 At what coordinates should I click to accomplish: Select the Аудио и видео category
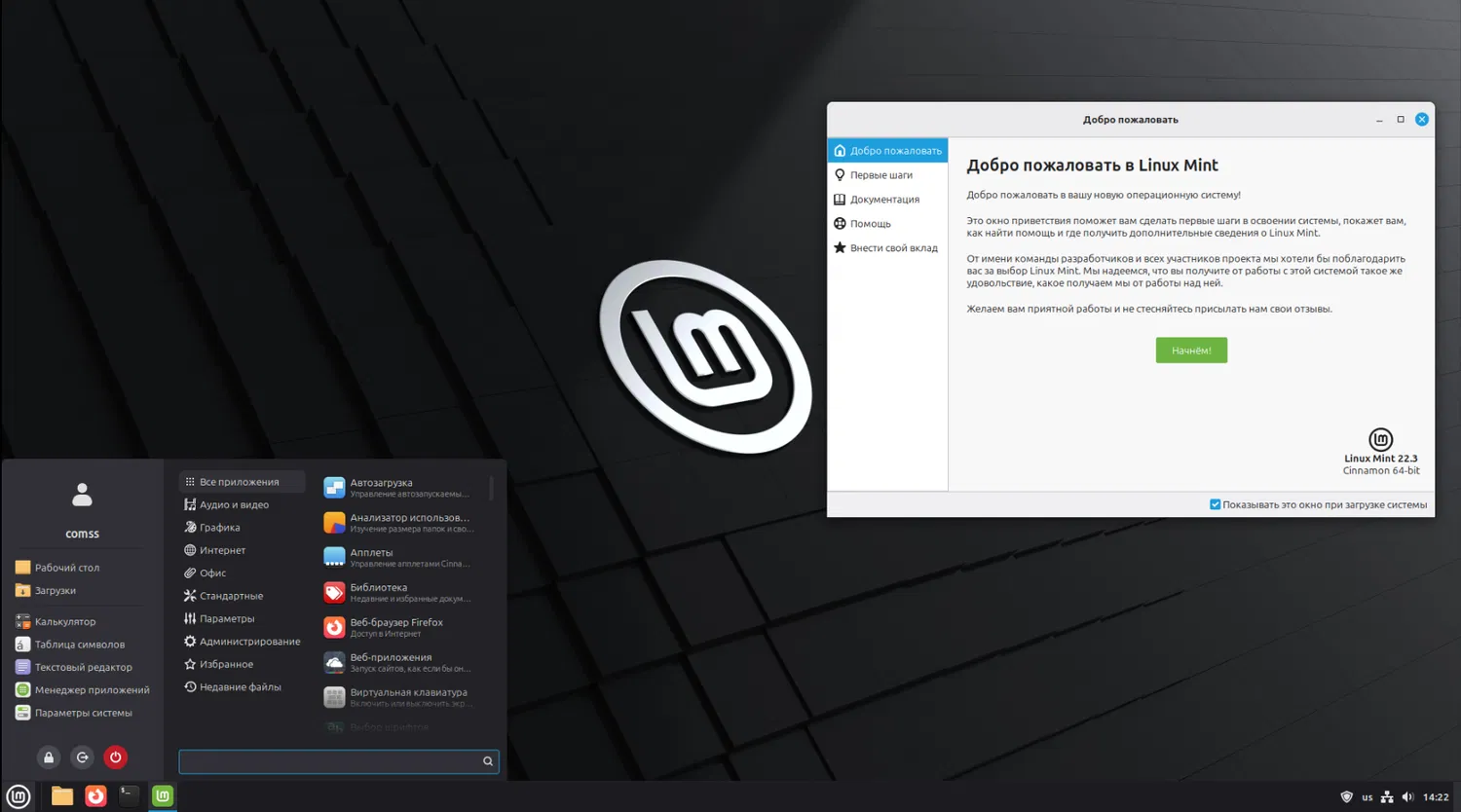coord(242,504)
